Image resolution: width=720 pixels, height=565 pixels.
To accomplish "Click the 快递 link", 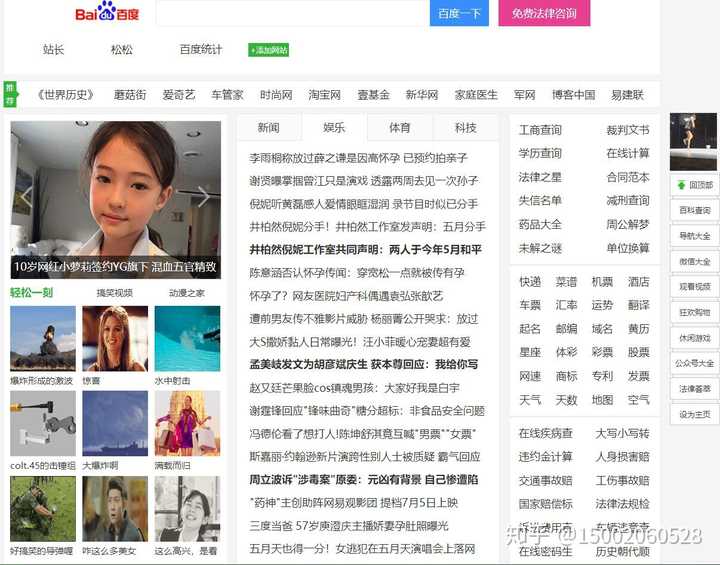I will pyautogui.click(x=530, y=282).
